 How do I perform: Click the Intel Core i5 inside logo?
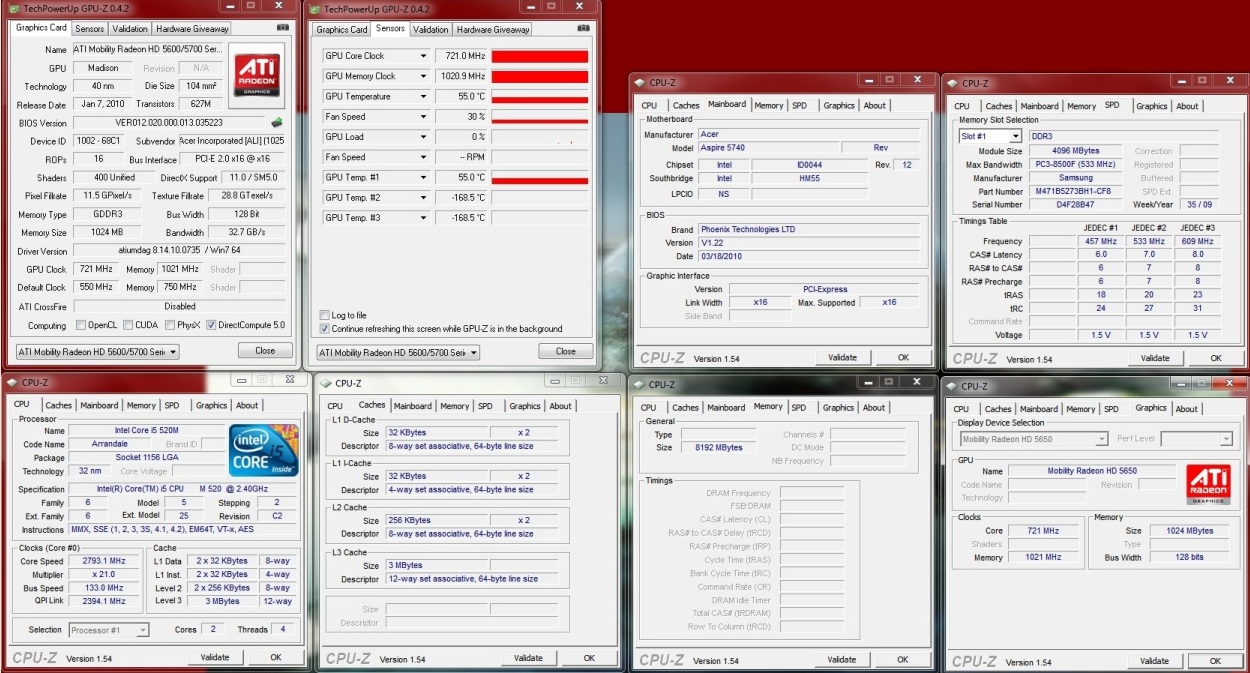pyautogui.click(x=264, y=450)
